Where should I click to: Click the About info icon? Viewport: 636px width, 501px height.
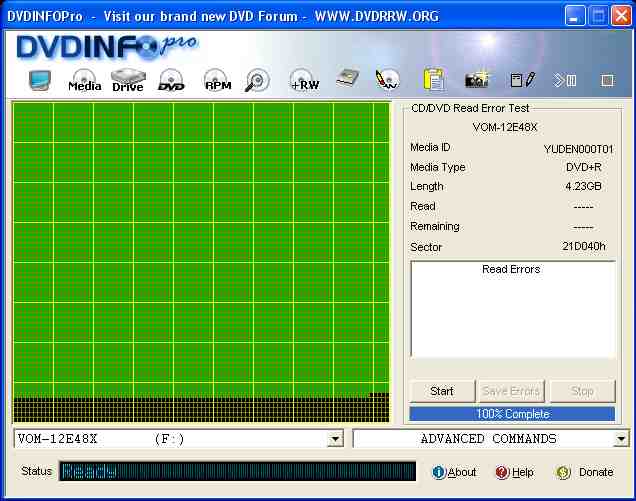tap(438, 472)
